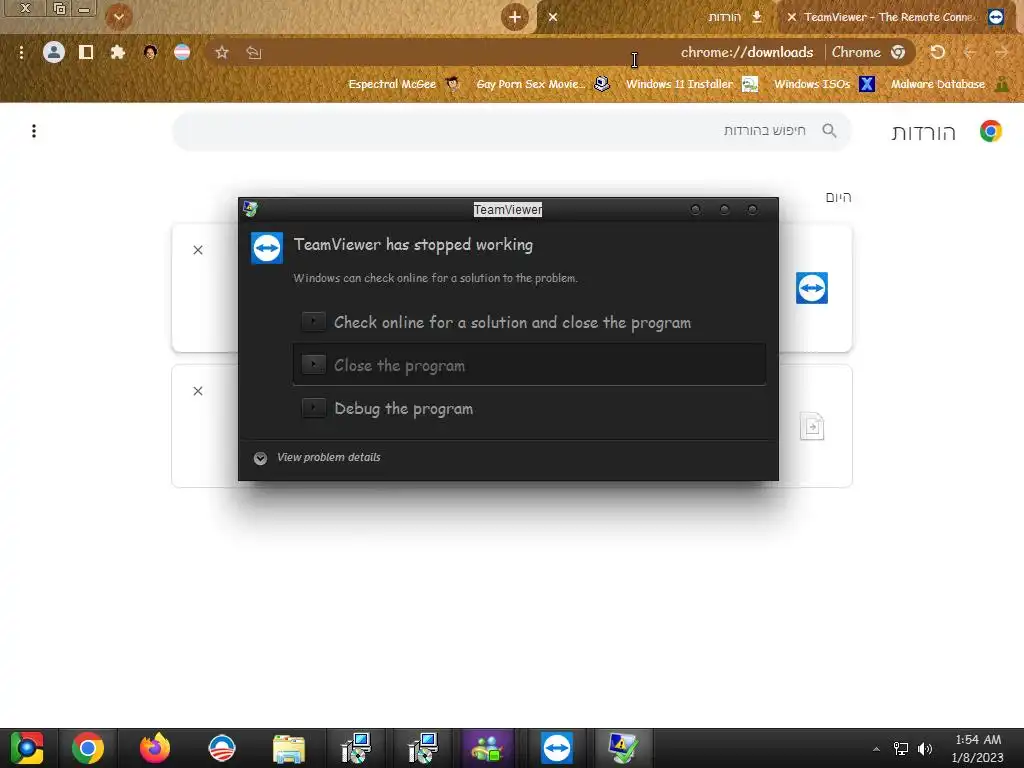Viewport: 1024px width, 768px height.
Task: Click the network icon in system tray
Action: [x=901, y=749]
